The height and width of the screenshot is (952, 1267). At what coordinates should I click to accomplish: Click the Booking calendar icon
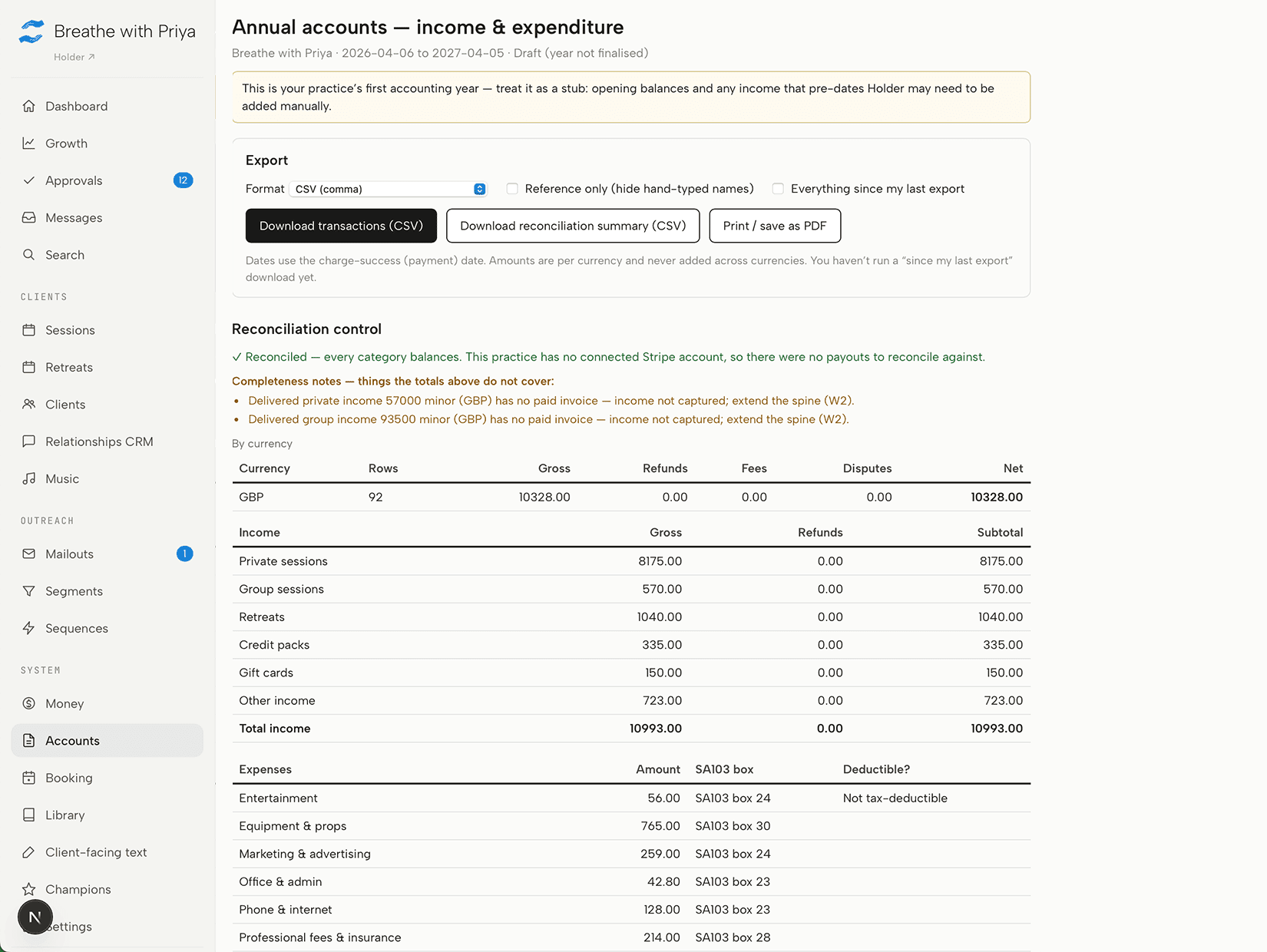(x=29, y=778)
